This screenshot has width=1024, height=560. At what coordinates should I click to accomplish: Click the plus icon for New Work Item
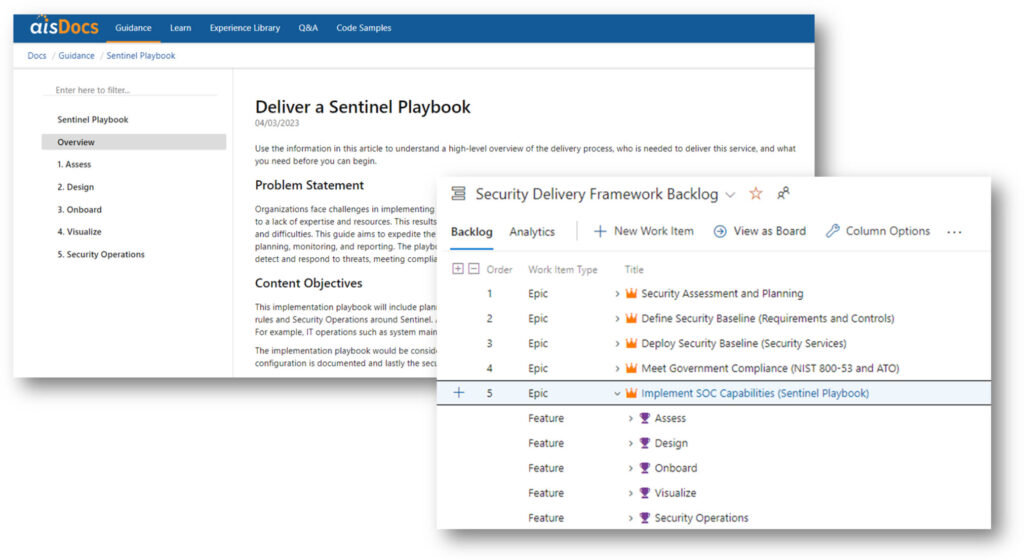(600, 231)
